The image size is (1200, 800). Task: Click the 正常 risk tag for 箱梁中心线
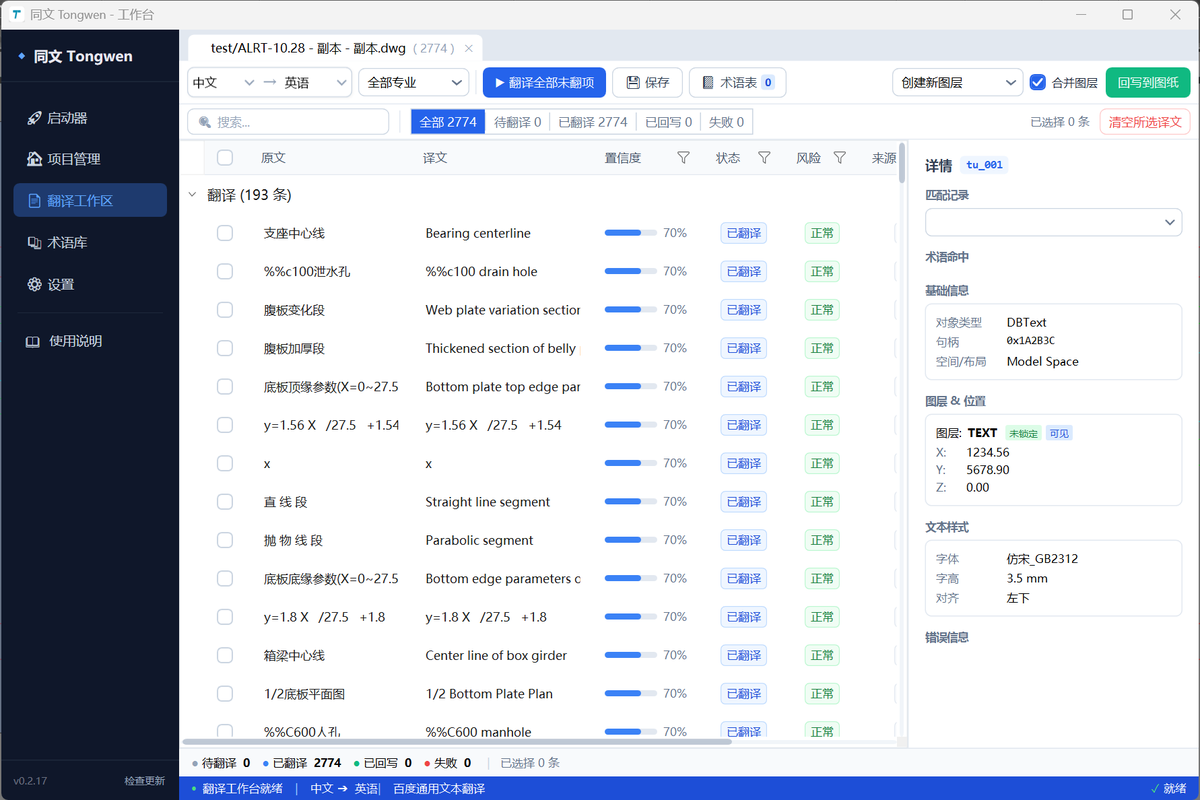(x=822, y=655)
